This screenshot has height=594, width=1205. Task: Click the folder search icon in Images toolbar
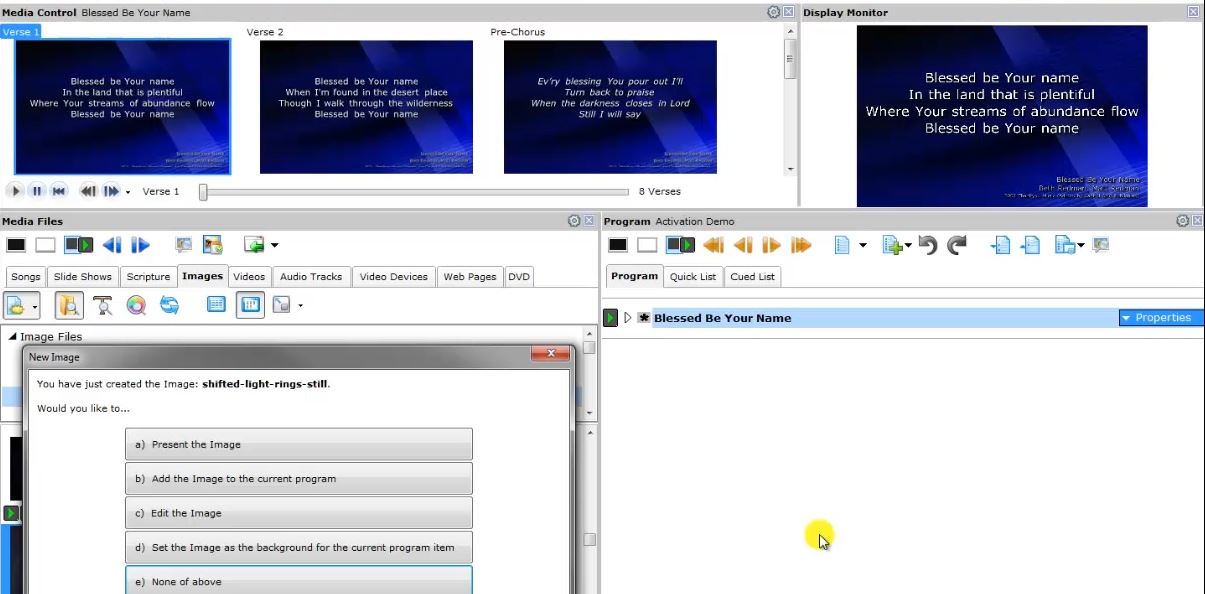(x=69, y=306)
